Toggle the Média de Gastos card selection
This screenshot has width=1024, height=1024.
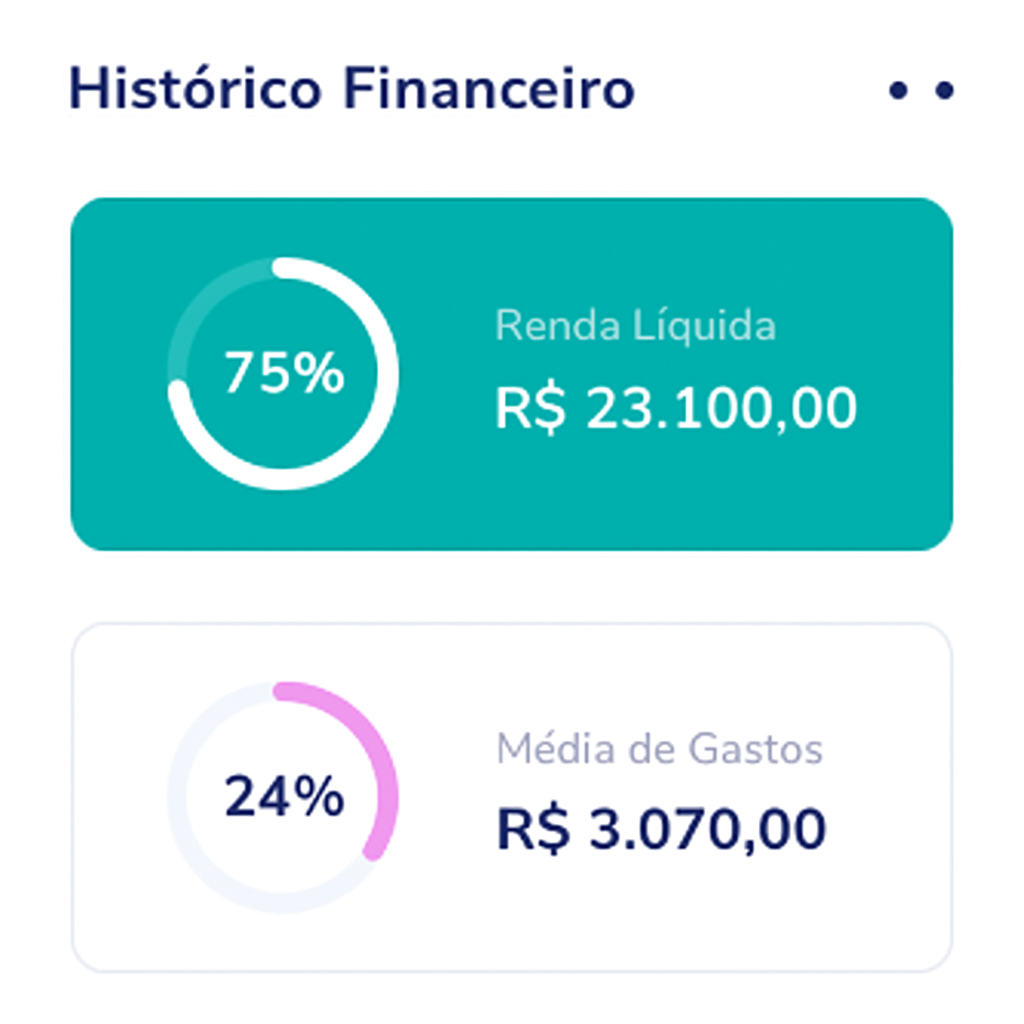[512, 795]
